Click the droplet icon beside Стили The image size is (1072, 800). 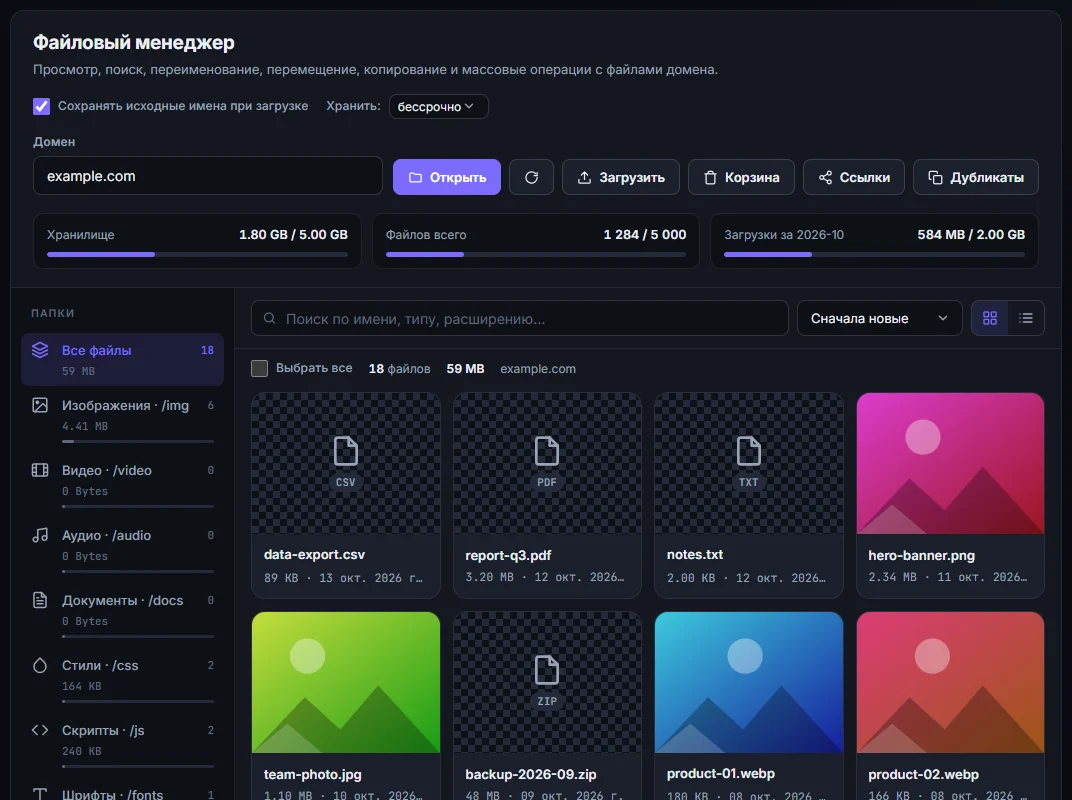[x=40, y=665]
